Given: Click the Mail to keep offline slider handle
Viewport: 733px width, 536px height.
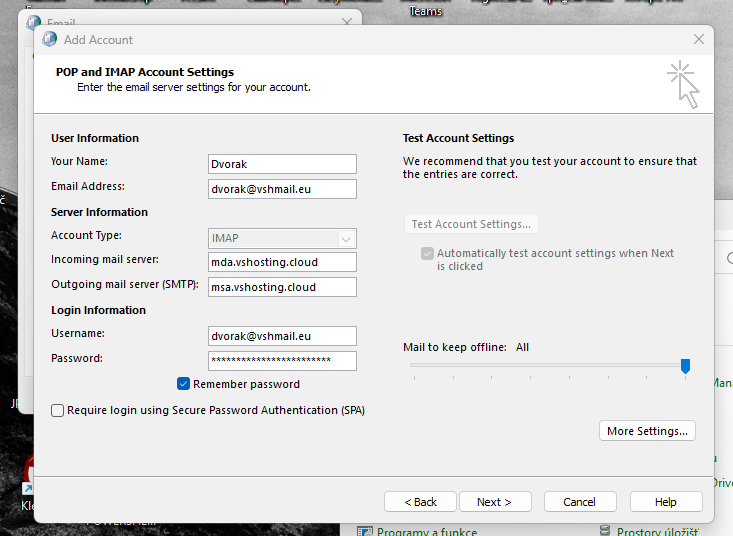Looking at the screenshot, I should click(x=685, y=366).
